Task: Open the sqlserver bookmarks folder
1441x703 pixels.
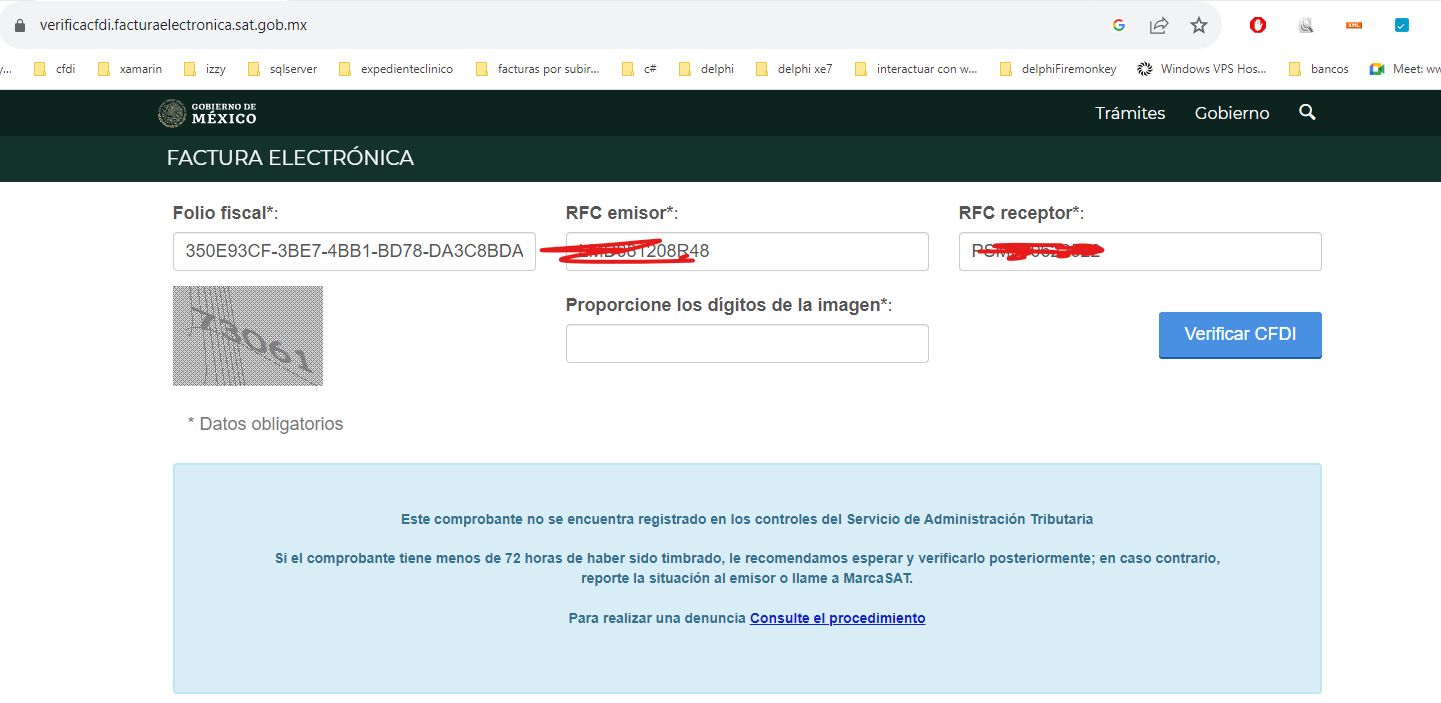Action: tap(282, 69)
